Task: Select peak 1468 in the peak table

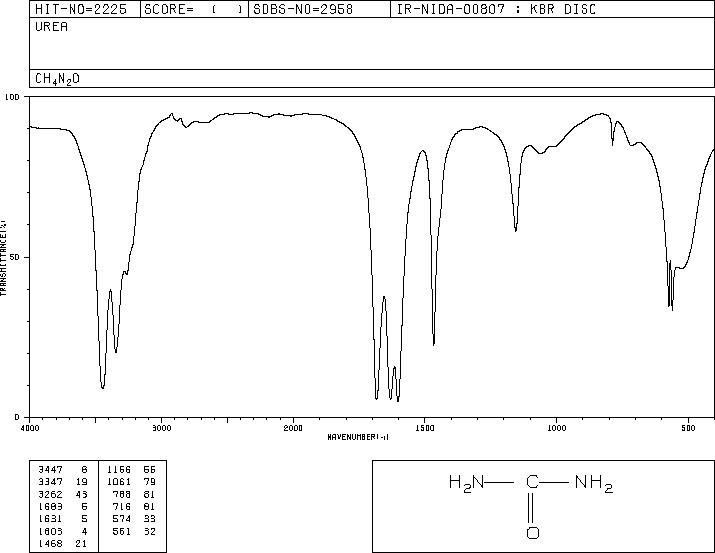Action: 50,543
